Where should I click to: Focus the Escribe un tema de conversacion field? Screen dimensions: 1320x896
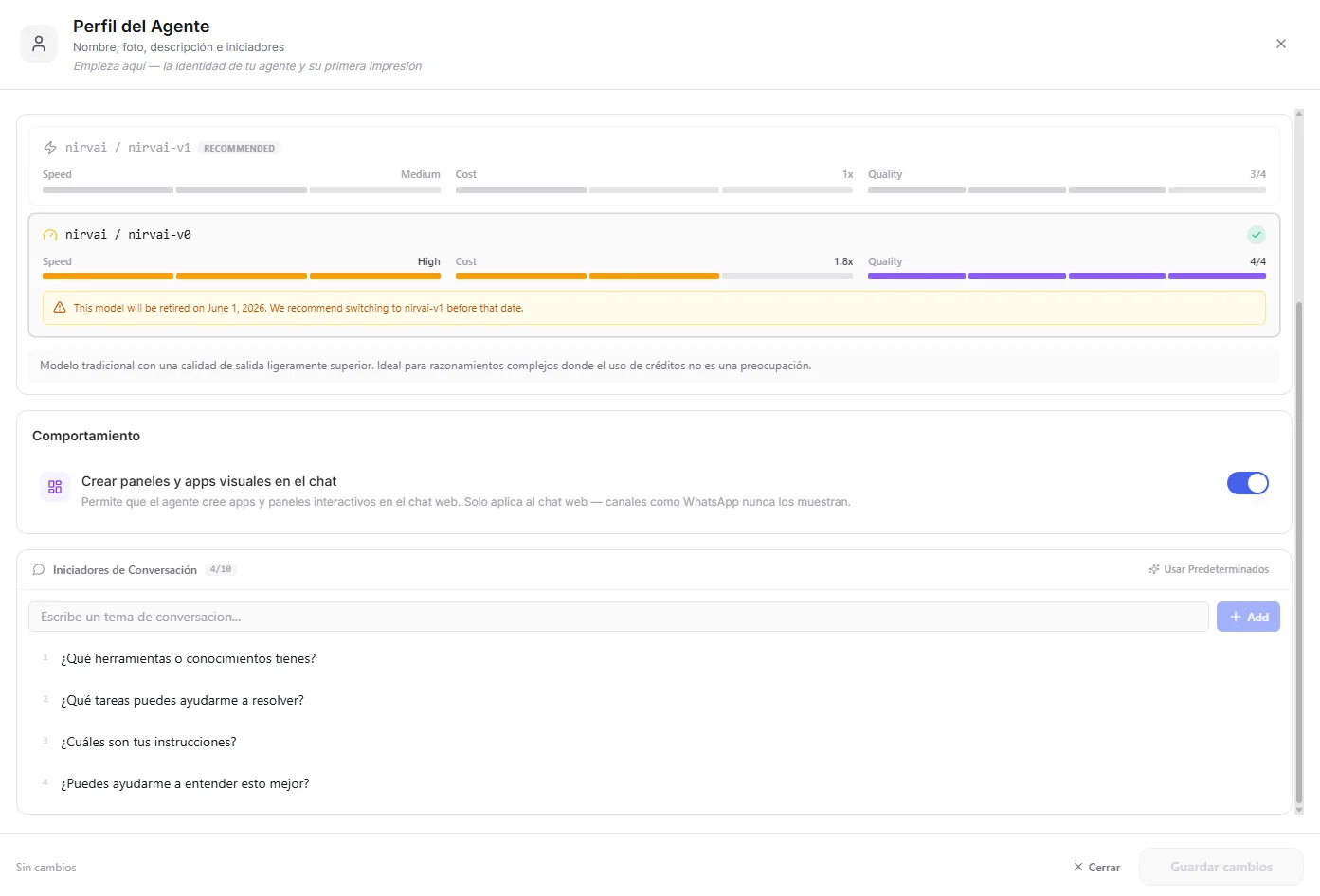[619, 617]
